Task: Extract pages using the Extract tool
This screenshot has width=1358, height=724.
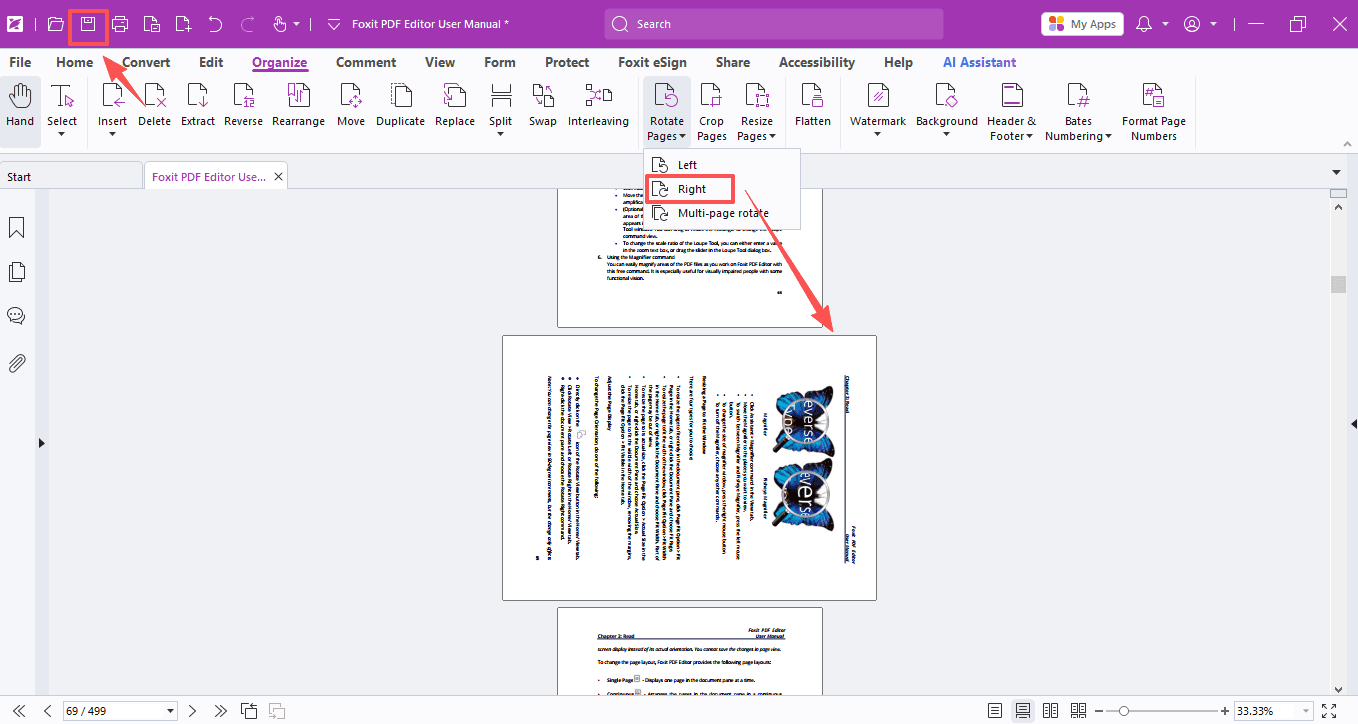Action: (198, 107)
